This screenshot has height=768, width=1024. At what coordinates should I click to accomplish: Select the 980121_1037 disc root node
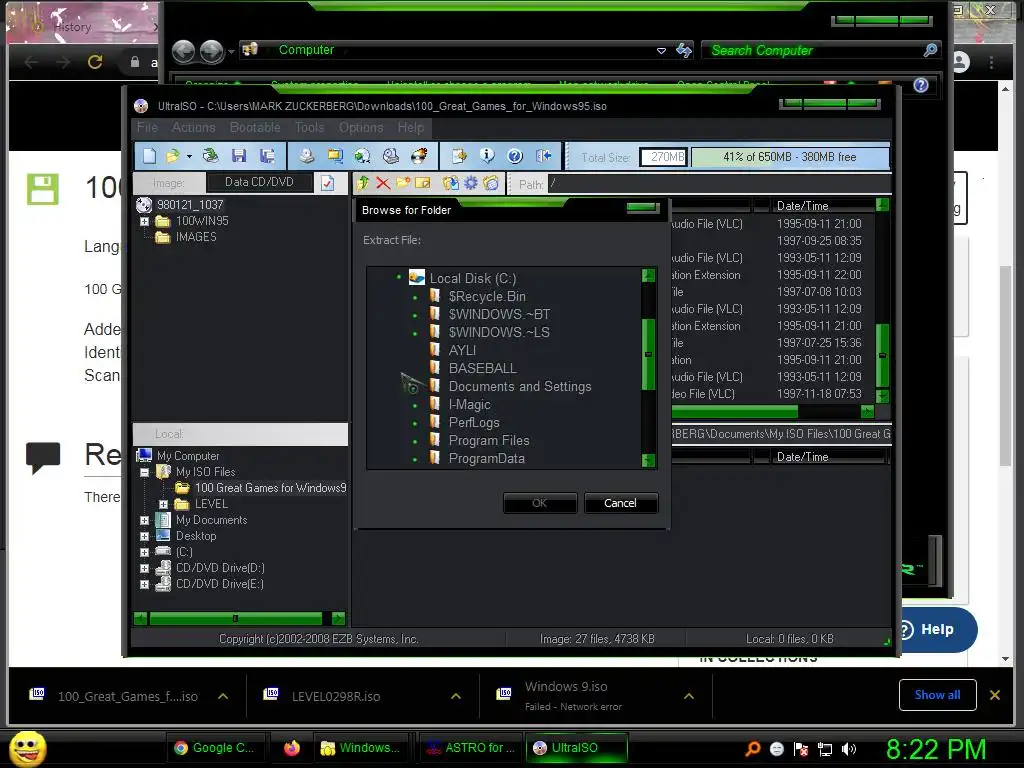pyautogui.click(x=190, y=205)
